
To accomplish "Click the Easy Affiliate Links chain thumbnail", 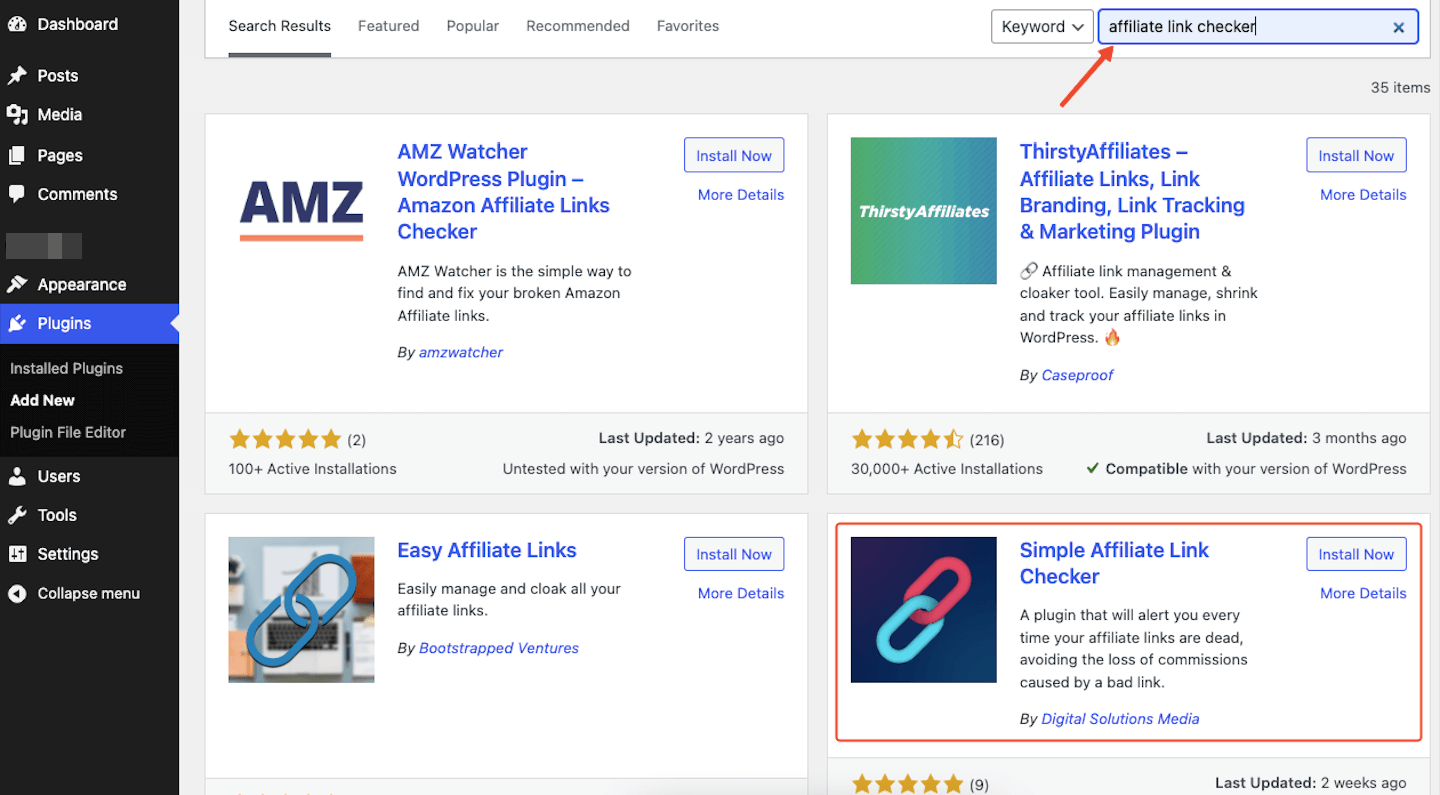I will click(301, 610).
